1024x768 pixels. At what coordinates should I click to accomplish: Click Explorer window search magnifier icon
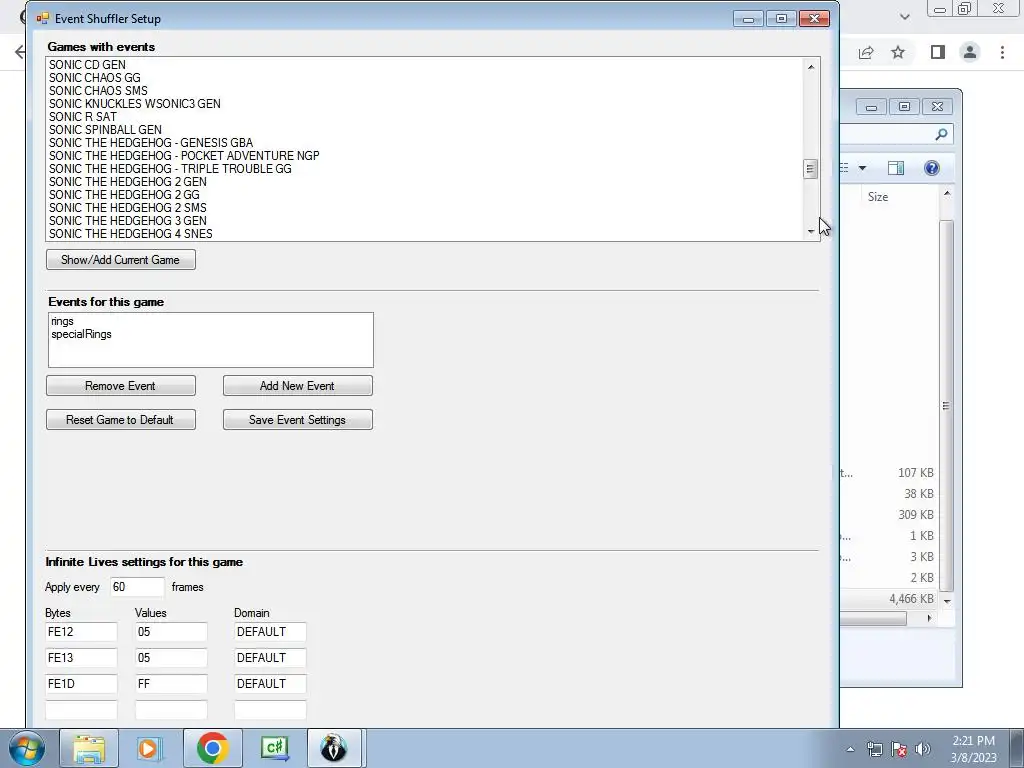tap(941, 135)
